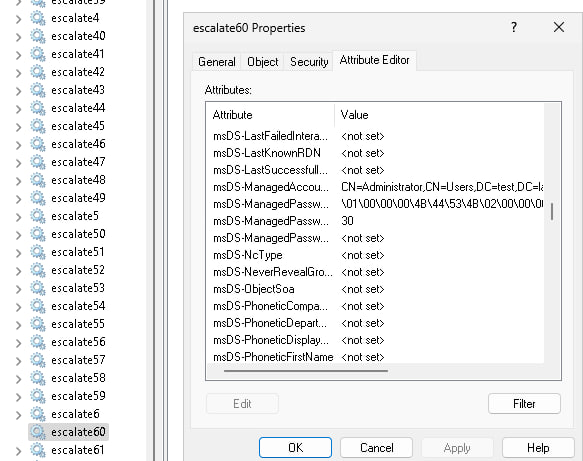Click the attribute list vertical scrollbar thumb
The width and height of the screenshot is (583, 461).
(x=552, y=211)
